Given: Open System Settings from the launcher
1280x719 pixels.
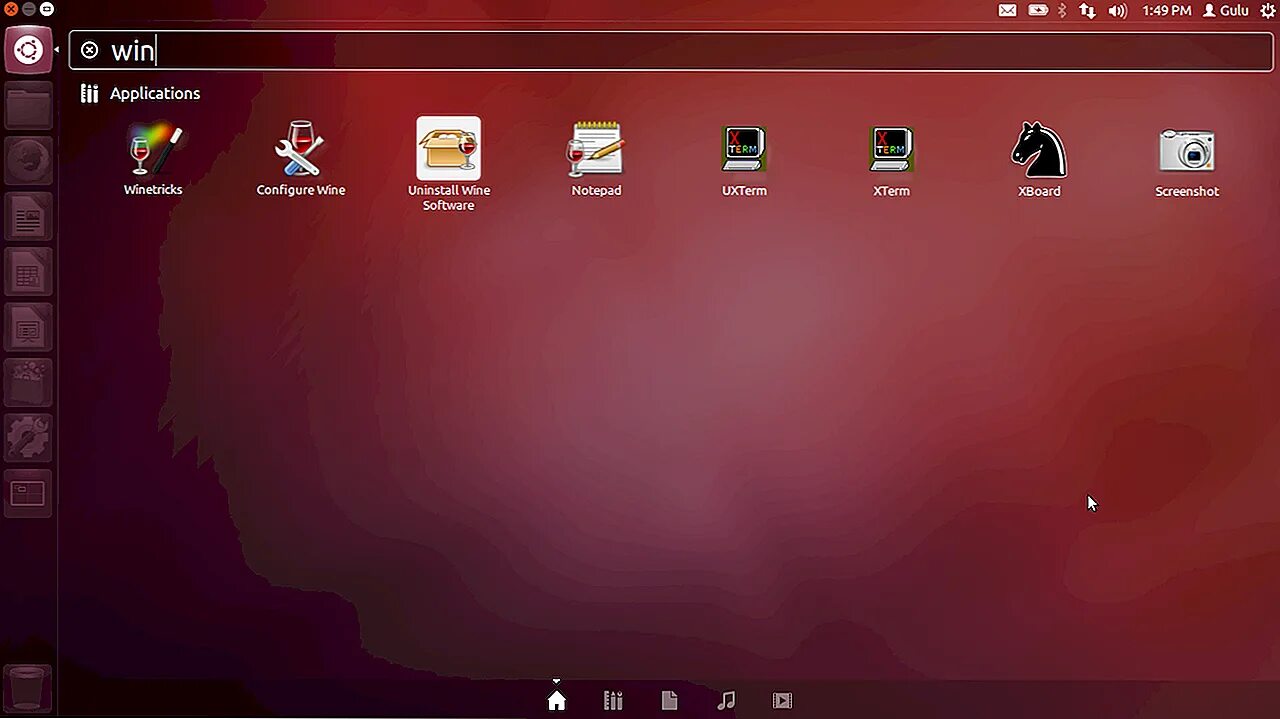Looking at the screenshot, I should 28,438.
